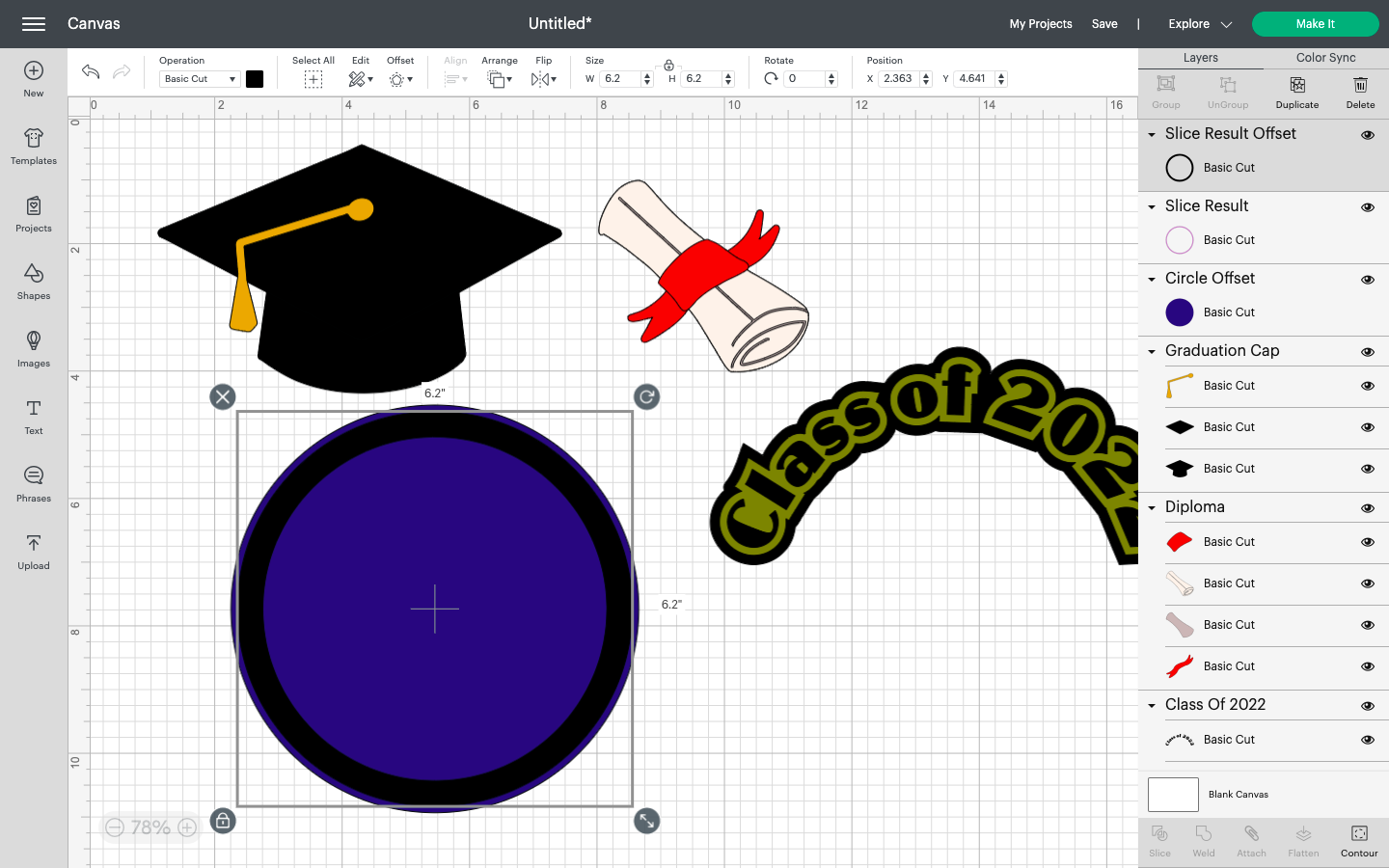Click the lock handle on selection box

pyautogui.click(x=223, y=821)
